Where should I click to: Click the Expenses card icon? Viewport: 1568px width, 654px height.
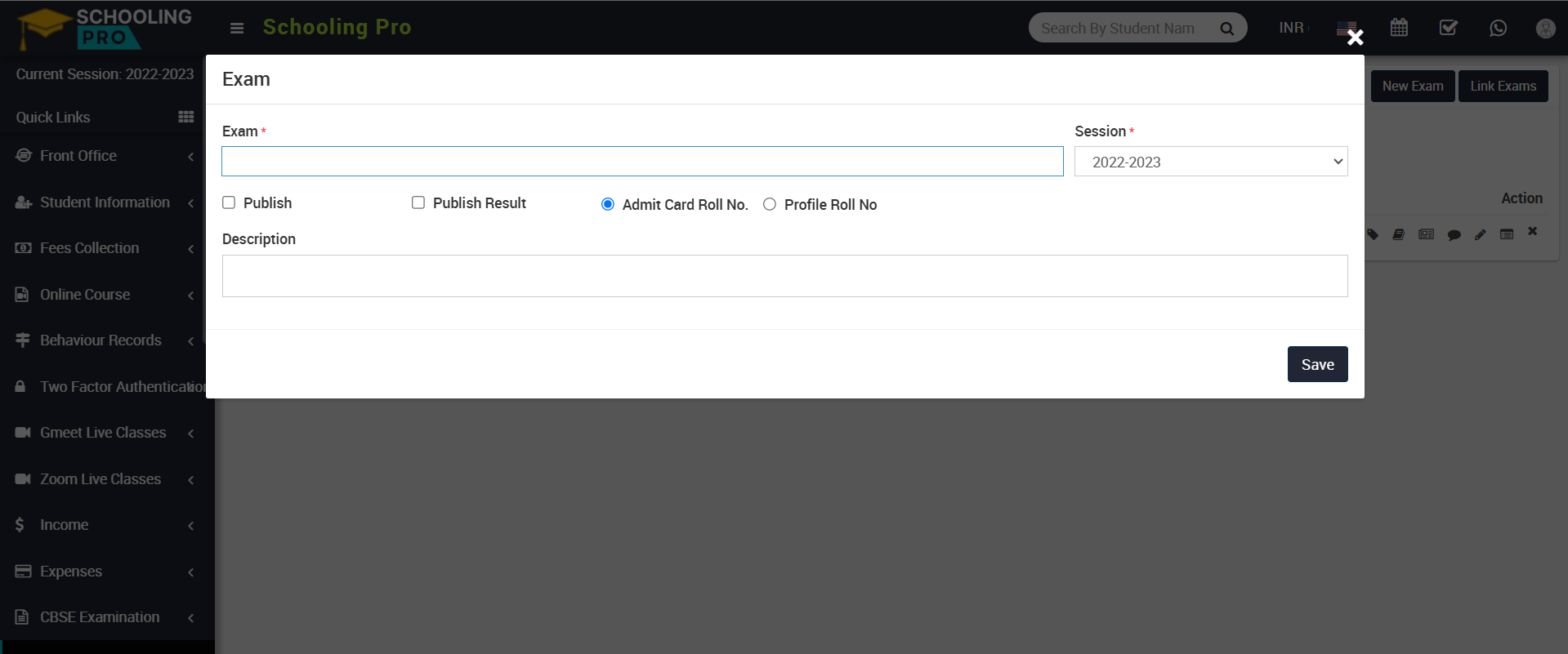pos(23,571)
